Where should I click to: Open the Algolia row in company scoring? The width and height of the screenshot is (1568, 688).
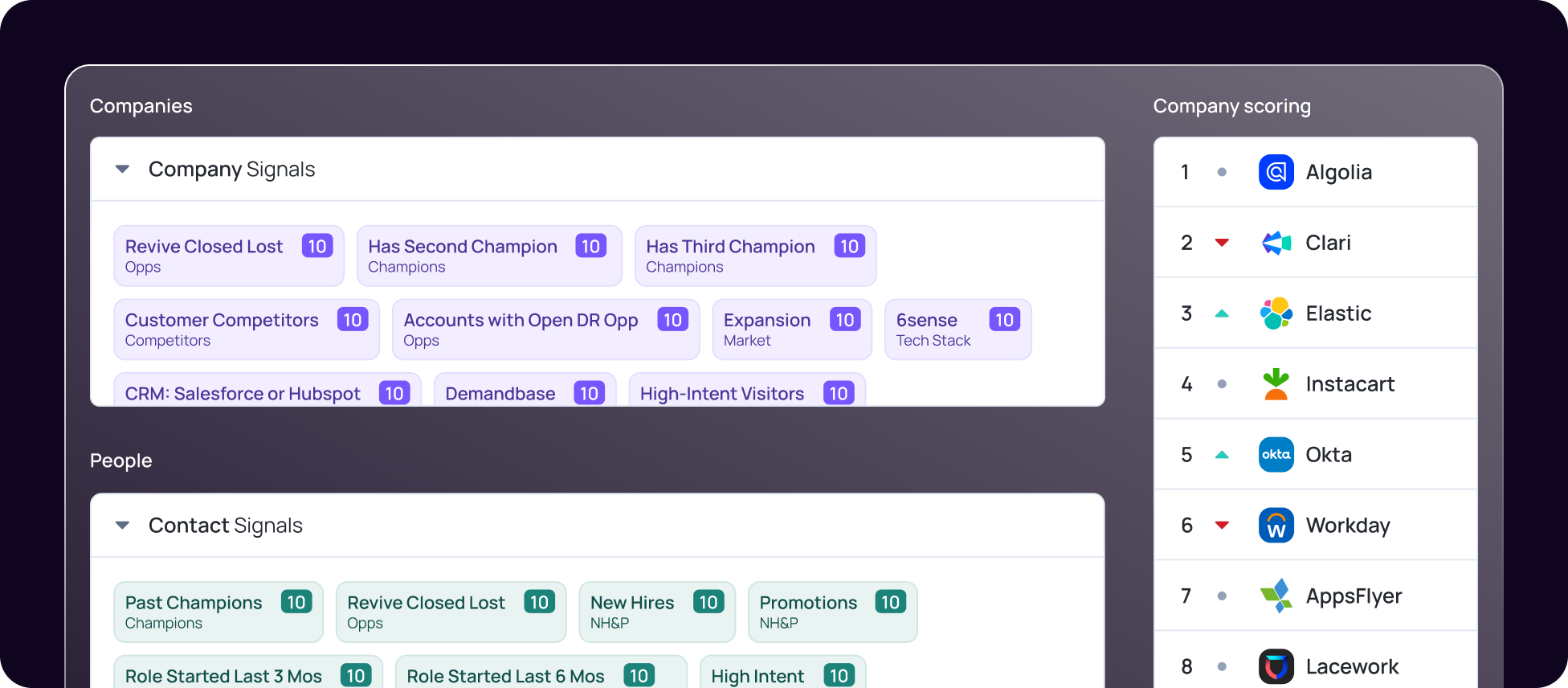1316,172
